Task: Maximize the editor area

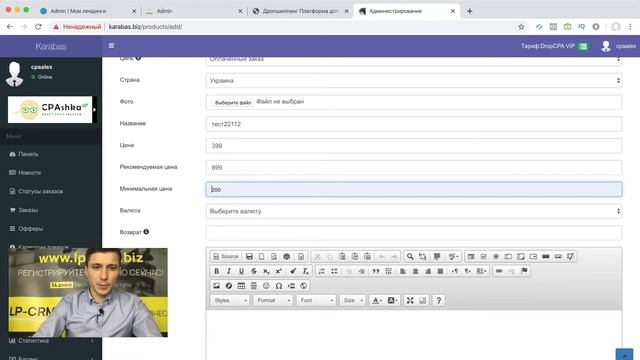Action: tap(410, 300)
